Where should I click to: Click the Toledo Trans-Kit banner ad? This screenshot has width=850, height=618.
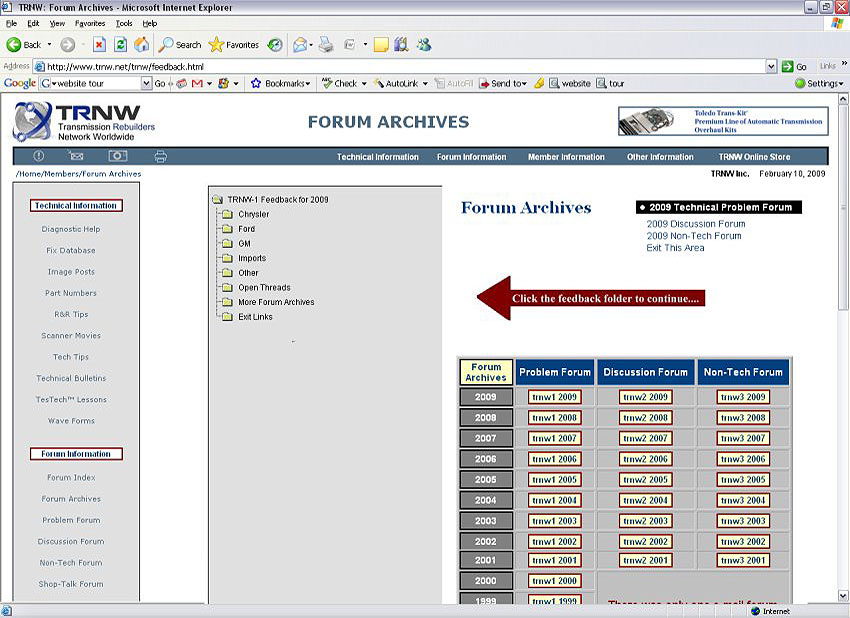(723, 121)
